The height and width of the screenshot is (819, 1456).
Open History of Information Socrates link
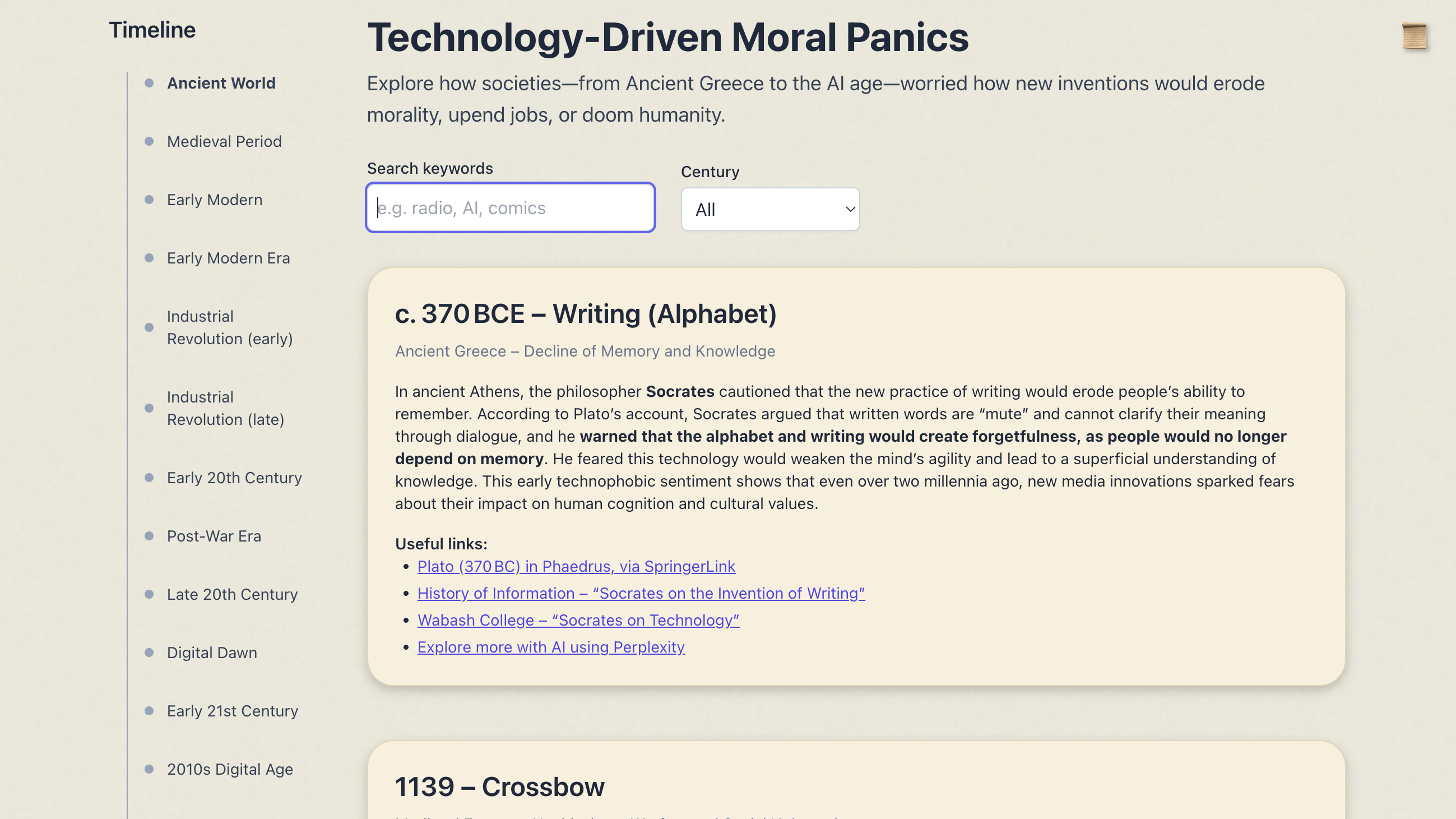click(x=641, y=593)
